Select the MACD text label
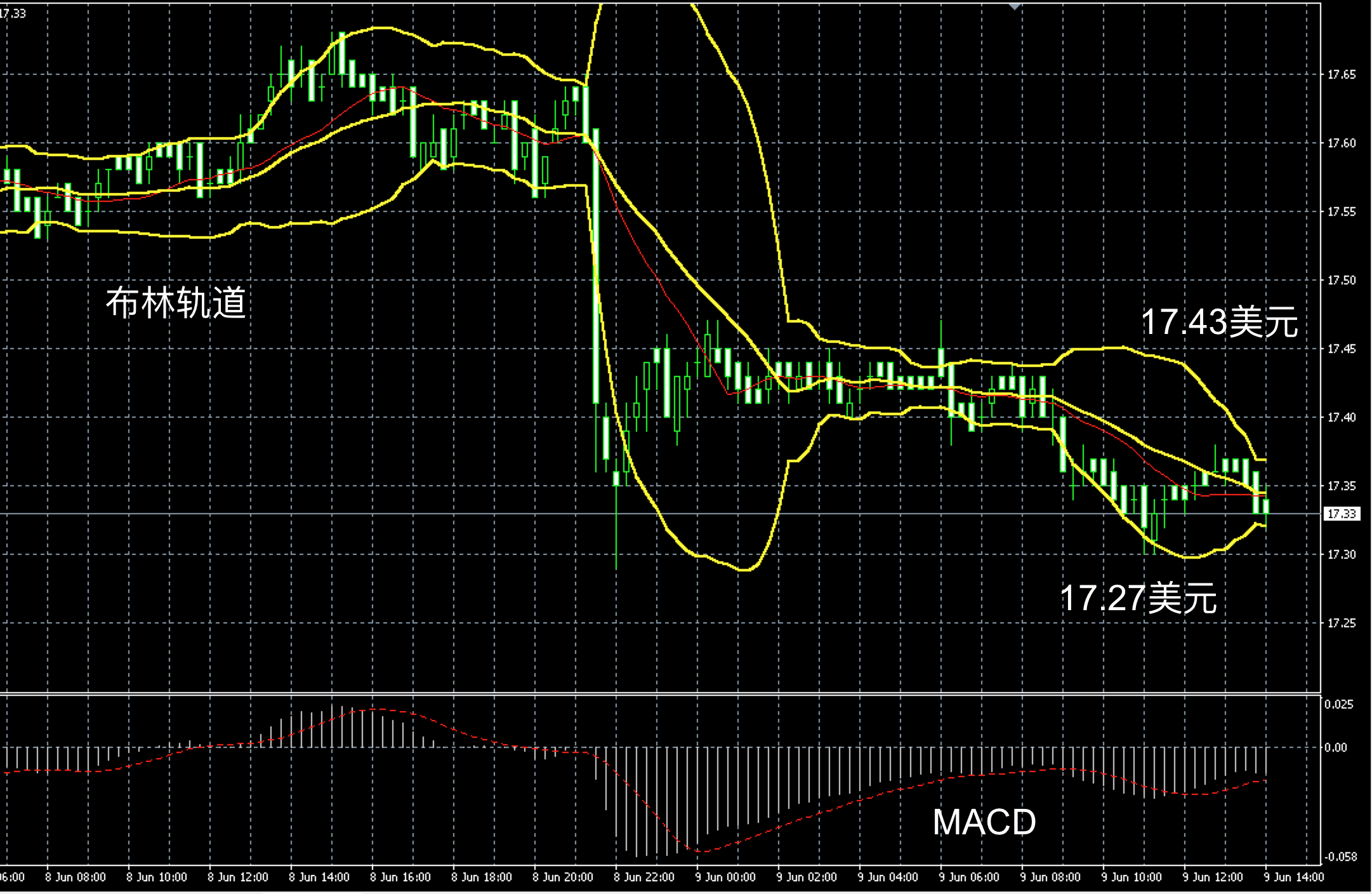Viewport: 1372px width, 894px height. point(984,822)
